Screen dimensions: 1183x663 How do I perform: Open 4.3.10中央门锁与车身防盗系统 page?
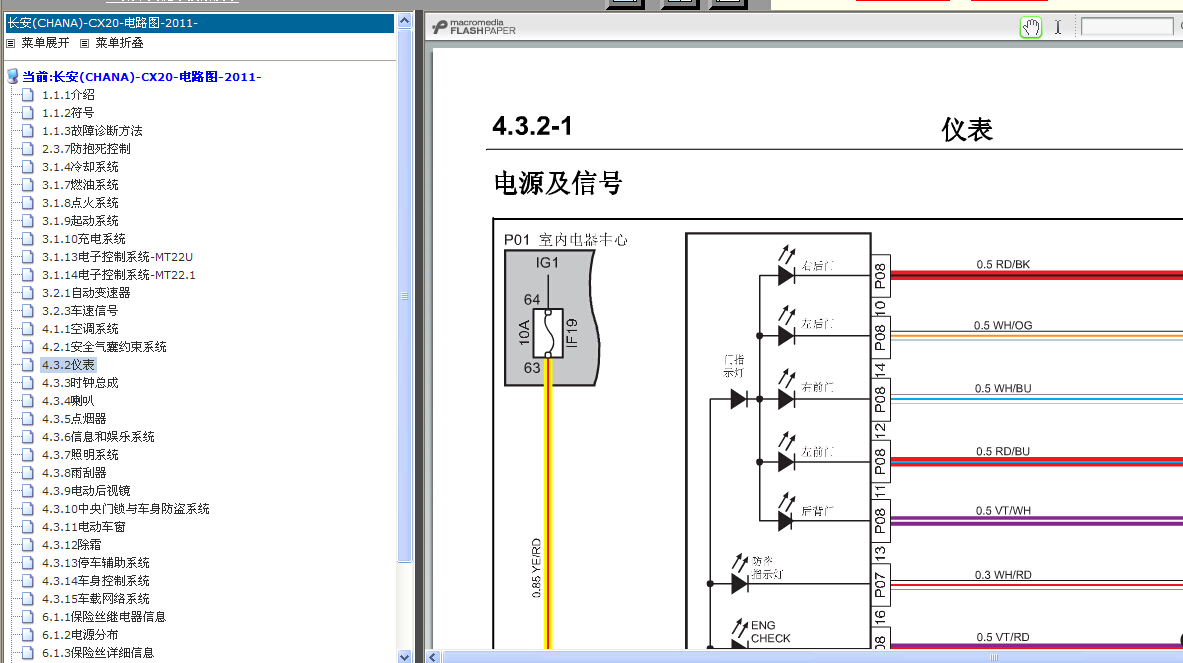tap(125, 509)
